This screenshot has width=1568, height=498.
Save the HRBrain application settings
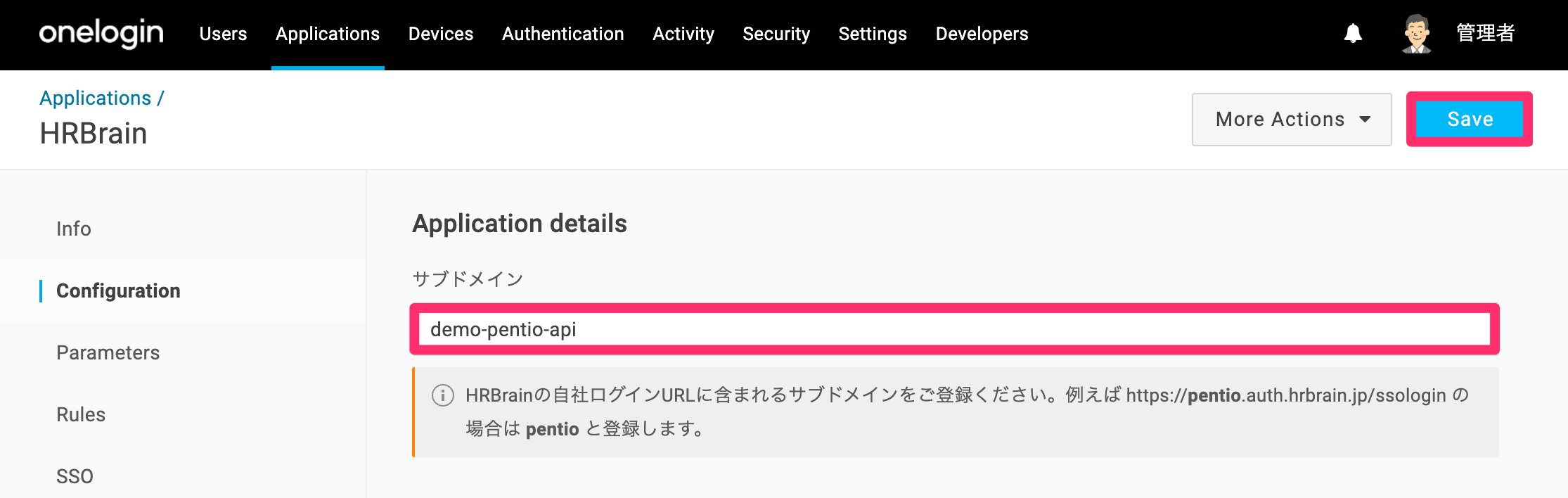[1470, 119]
